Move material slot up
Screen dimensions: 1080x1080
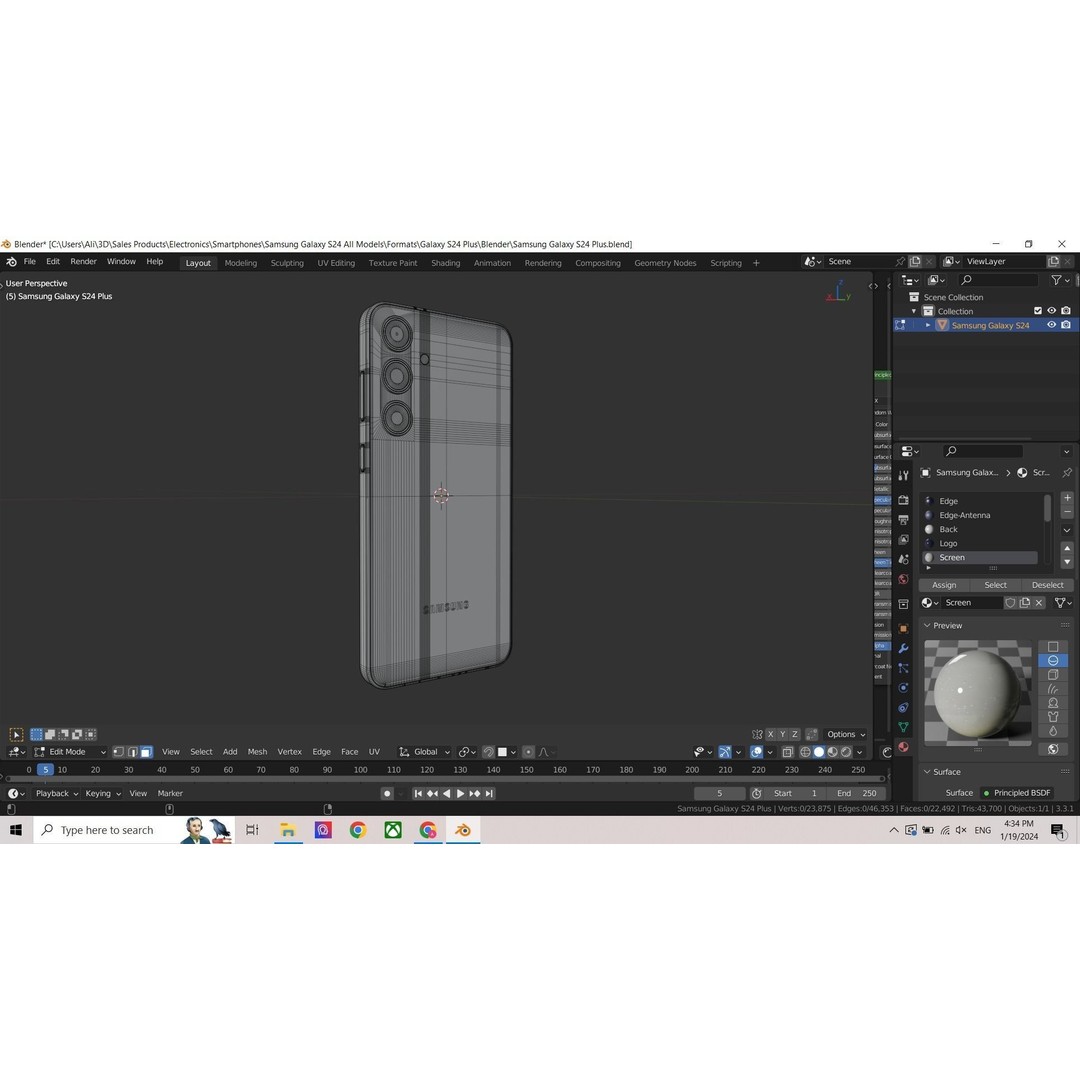point(1067,548)
